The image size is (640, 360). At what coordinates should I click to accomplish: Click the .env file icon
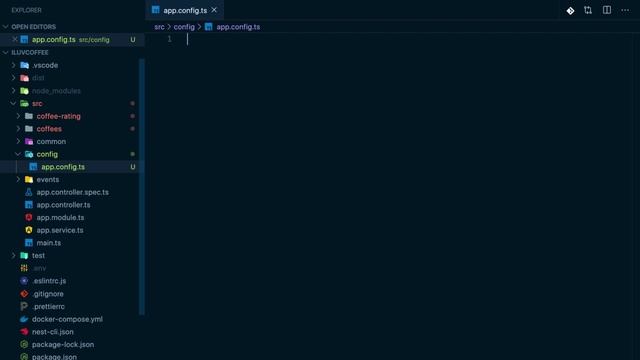click(x=24, y=268)
